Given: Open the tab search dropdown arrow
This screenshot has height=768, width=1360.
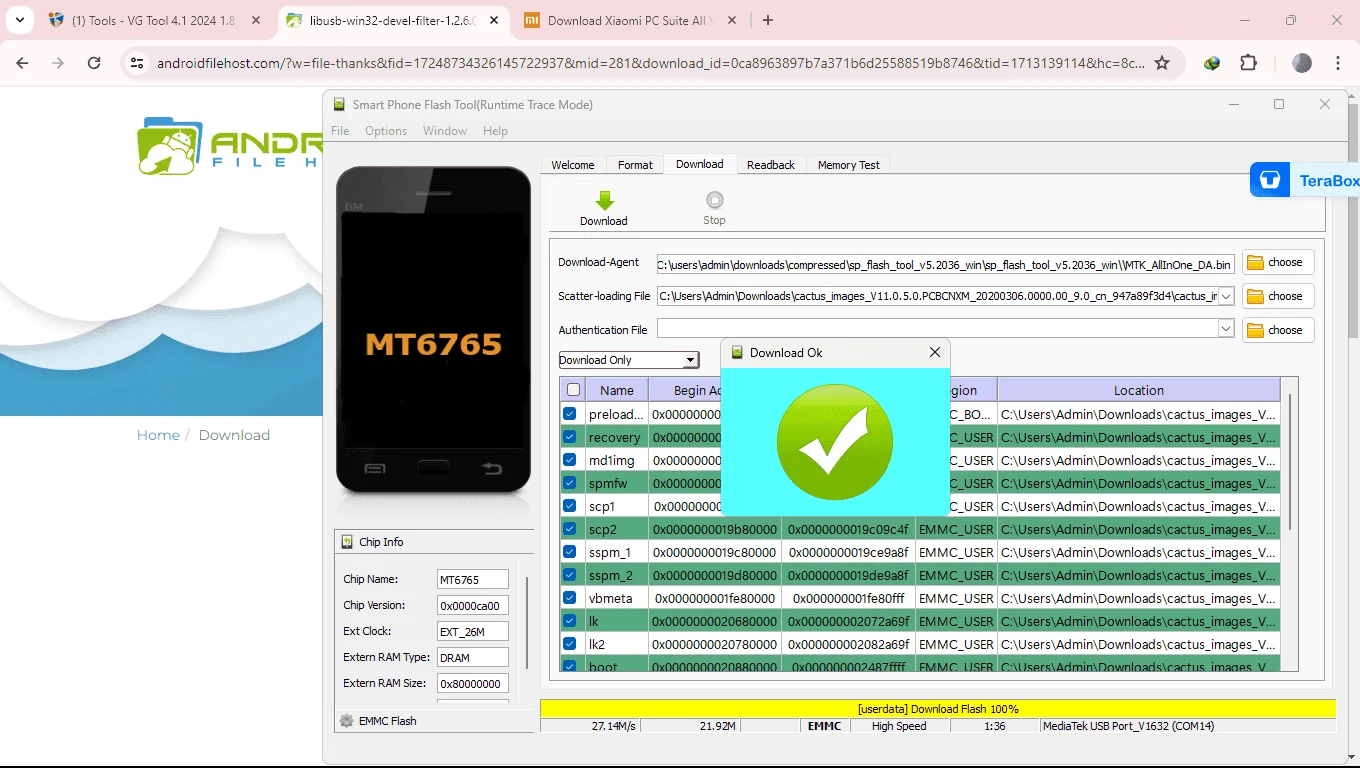Looking at the screenshot, I should pyautogui.click(x=19, y=20).
